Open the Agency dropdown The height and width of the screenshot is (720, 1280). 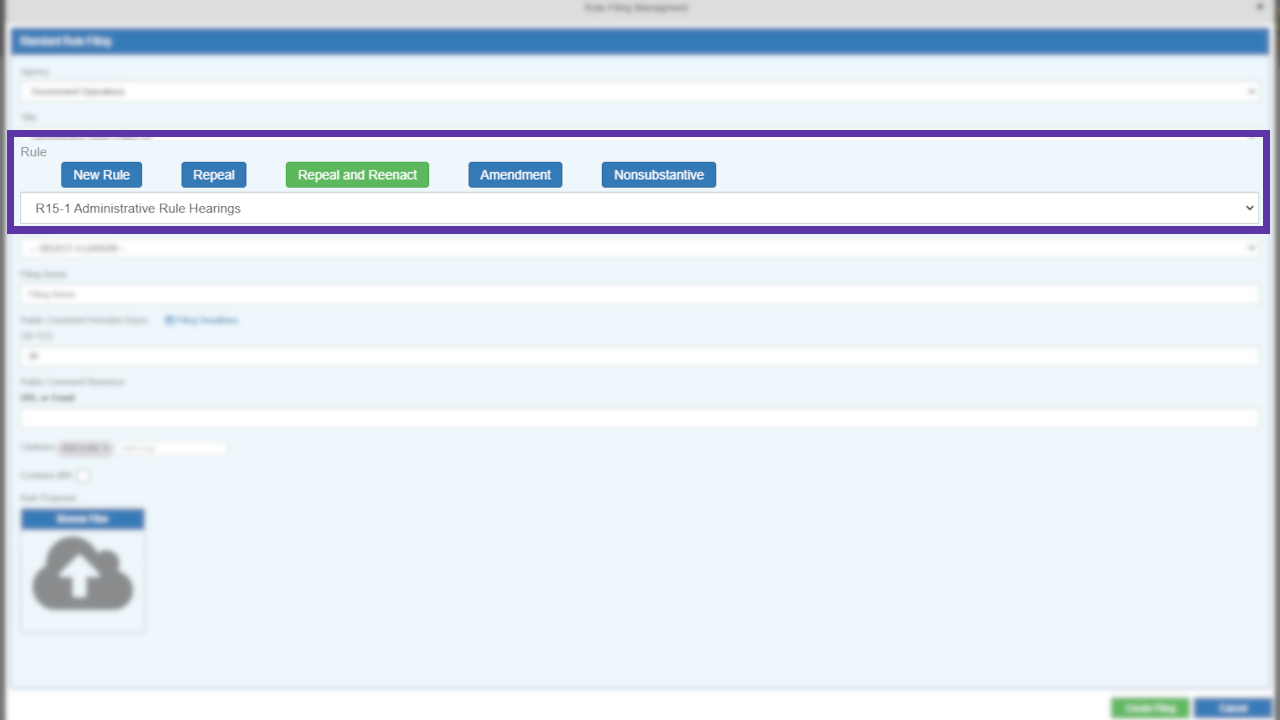[x=639, y=91]
